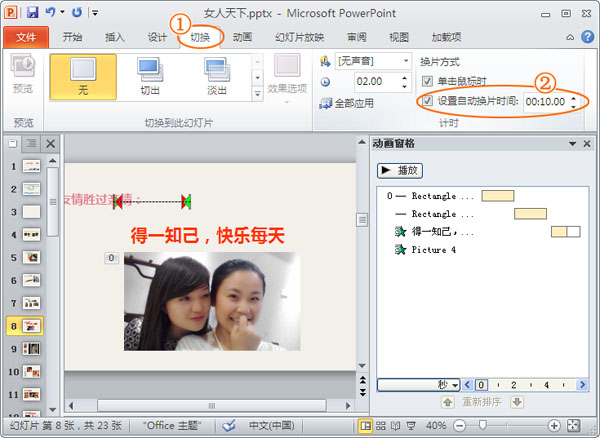Select slide 9 thumbnail
Viewport: 600px width, 438px height.
[31, 348]
